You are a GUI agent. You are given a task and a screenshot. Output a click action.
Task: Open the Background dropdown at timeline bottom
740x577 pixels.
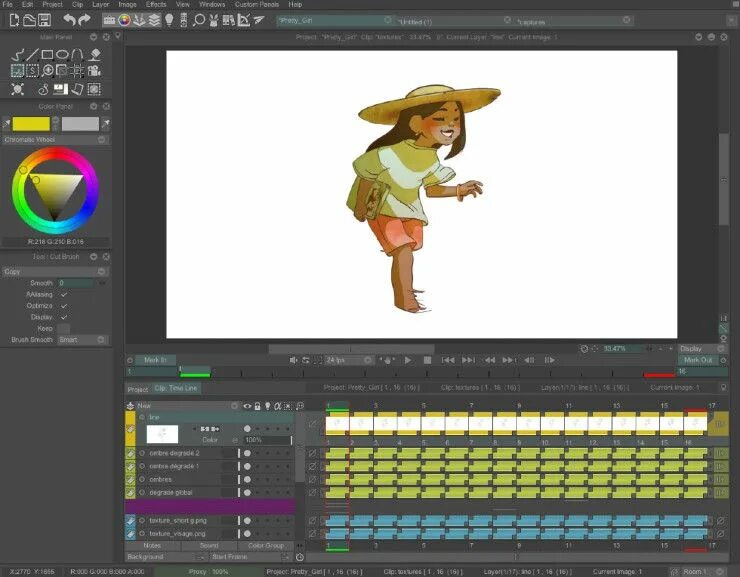click(x=166, y=557)
